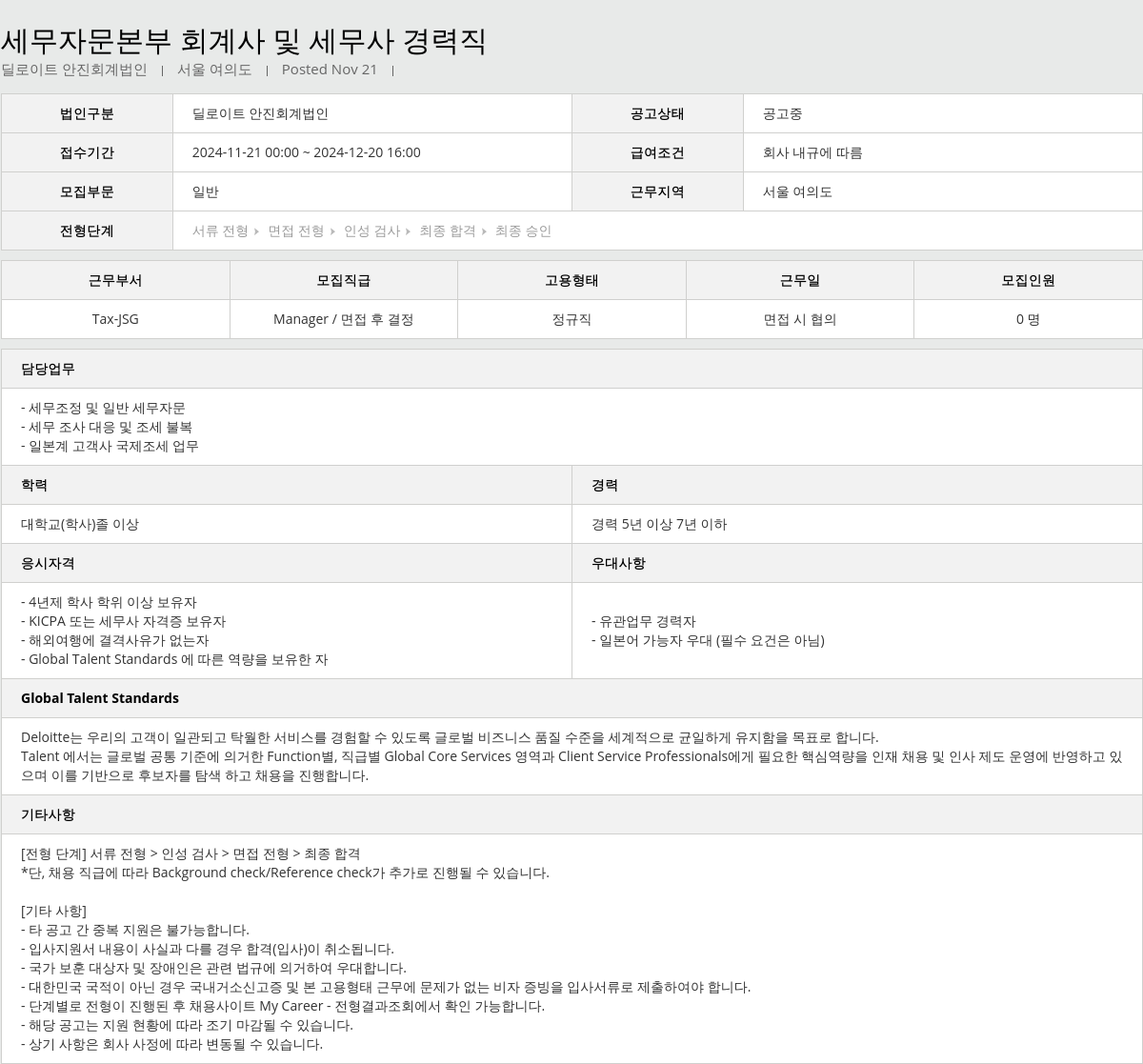Click the Tax-JSG department cell

pos(115,319)
